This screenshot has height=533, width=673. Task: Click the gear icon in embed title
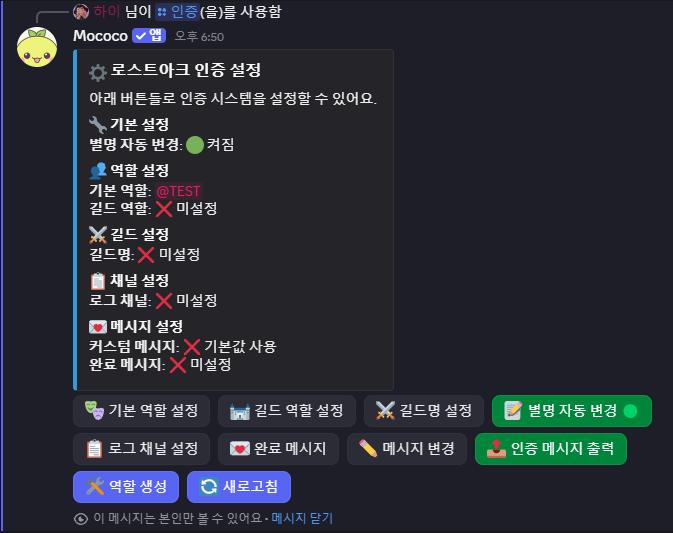(x=98, y=72)
